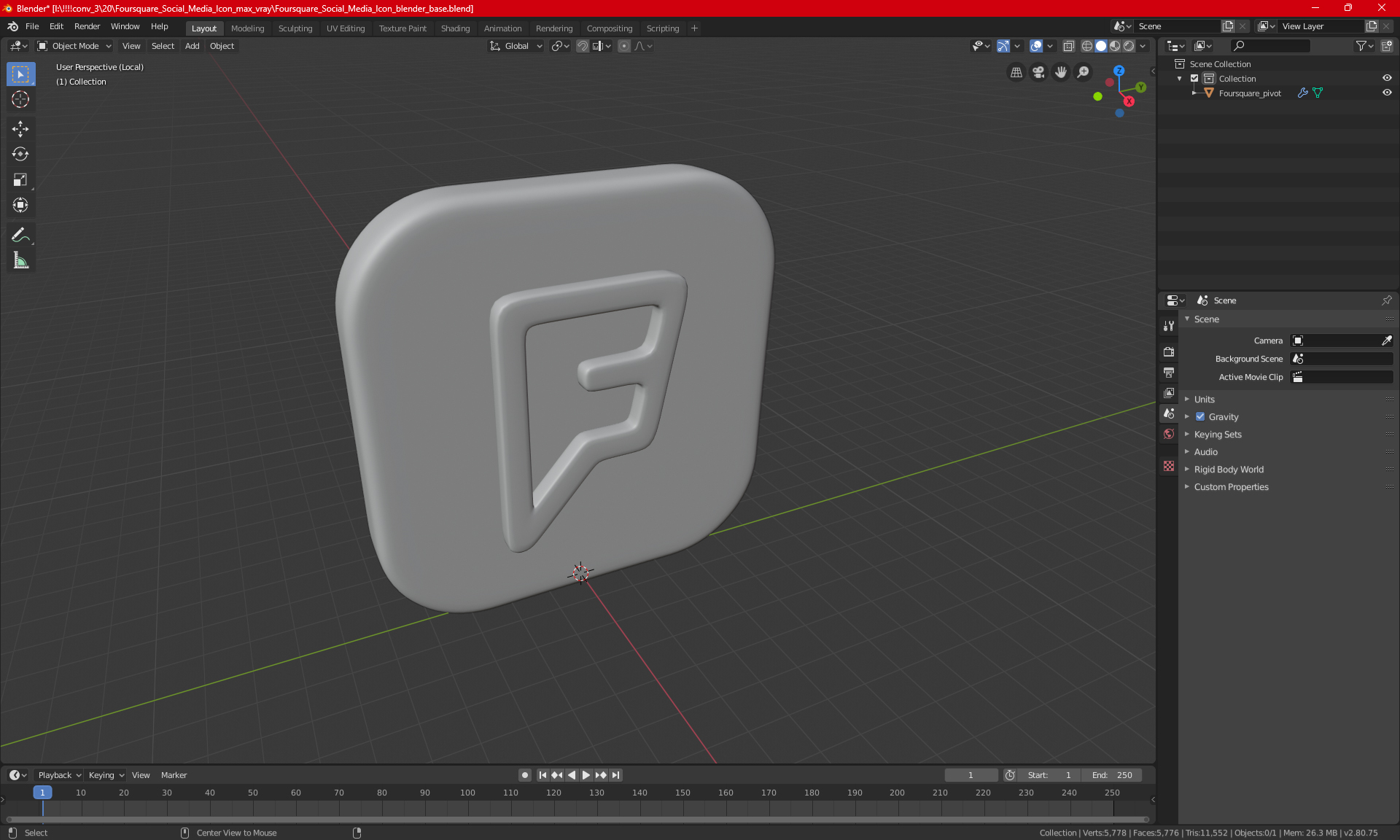Switch to the Shading workspace tab
The width and height of the screenshot is (1400, 840).
[455, 27]
